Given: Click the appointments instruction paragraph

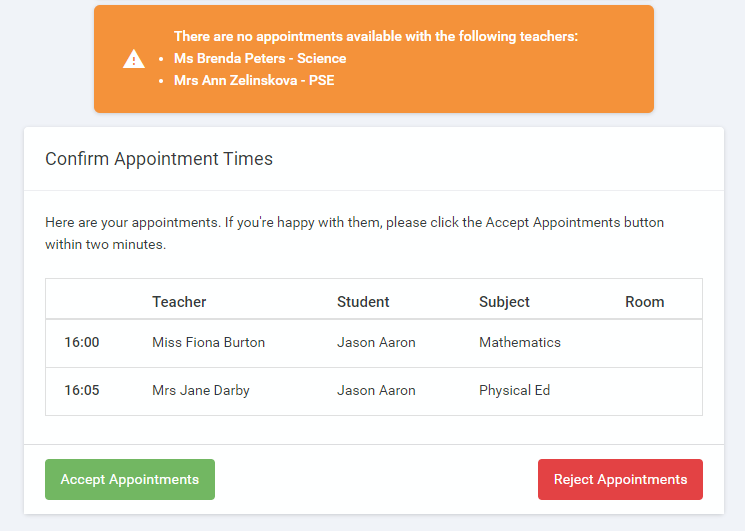Looking at the screenshot, I should point(354,232).
